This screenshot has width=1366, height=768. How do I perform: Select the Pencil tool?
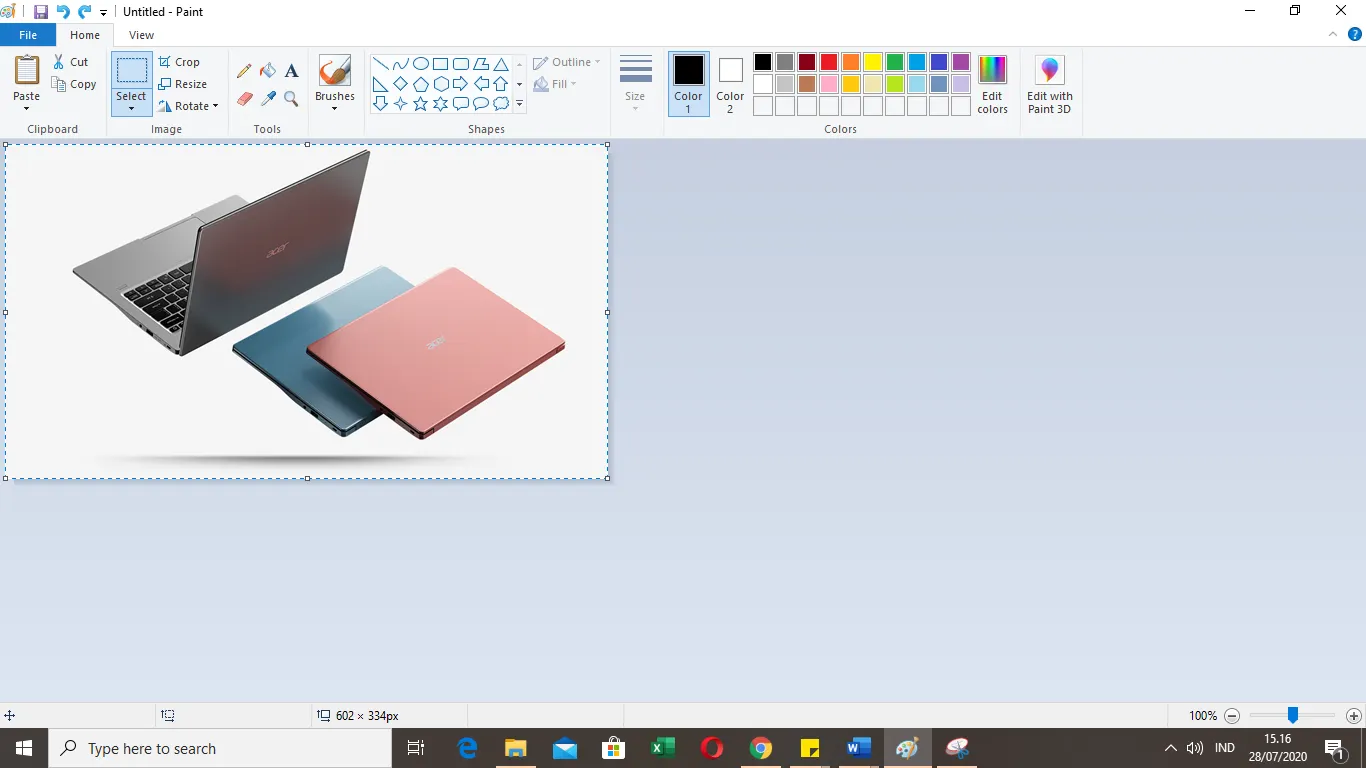point(244,71)
